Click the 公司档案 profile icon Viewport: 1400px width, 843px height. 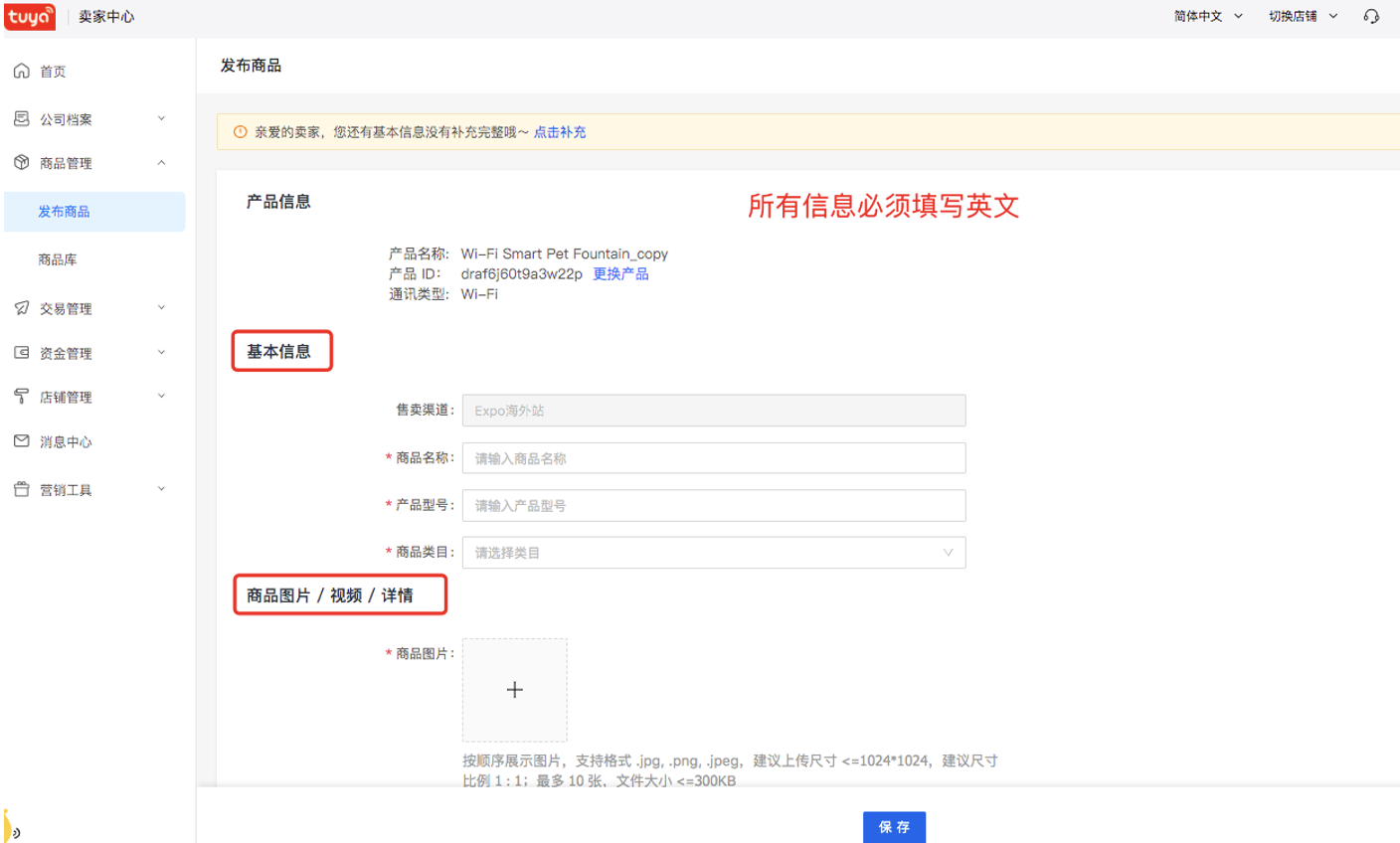coord(21,118)
